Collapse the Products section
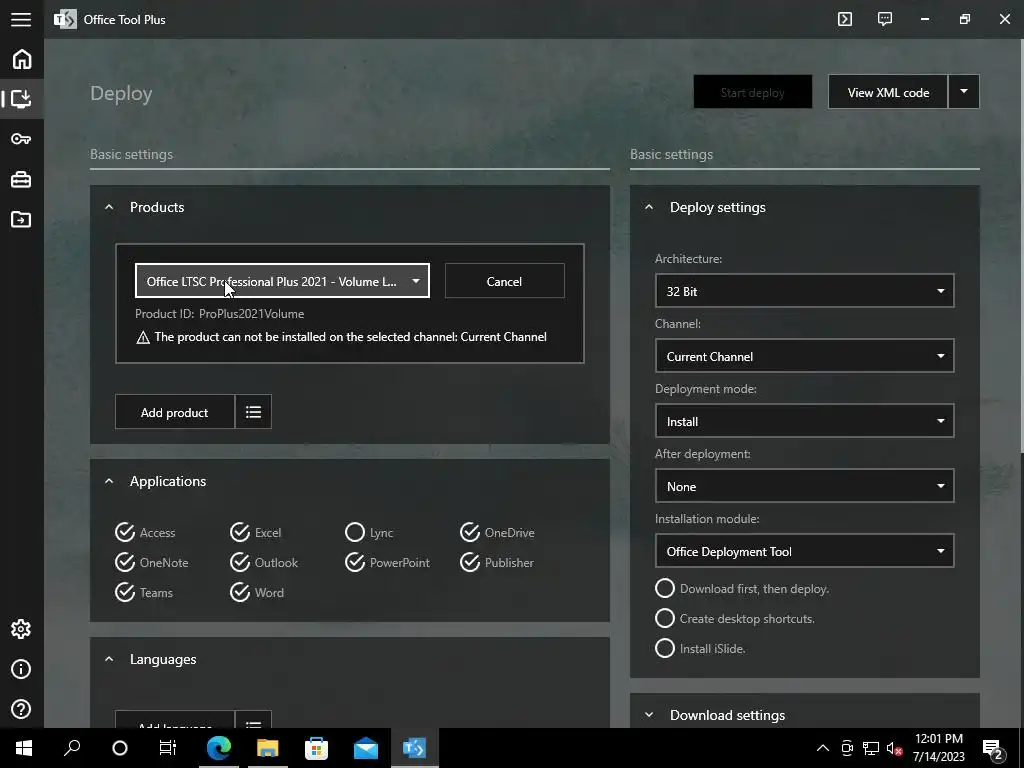The height and width of the screenshot is (768, 1024). coord(109,207)
